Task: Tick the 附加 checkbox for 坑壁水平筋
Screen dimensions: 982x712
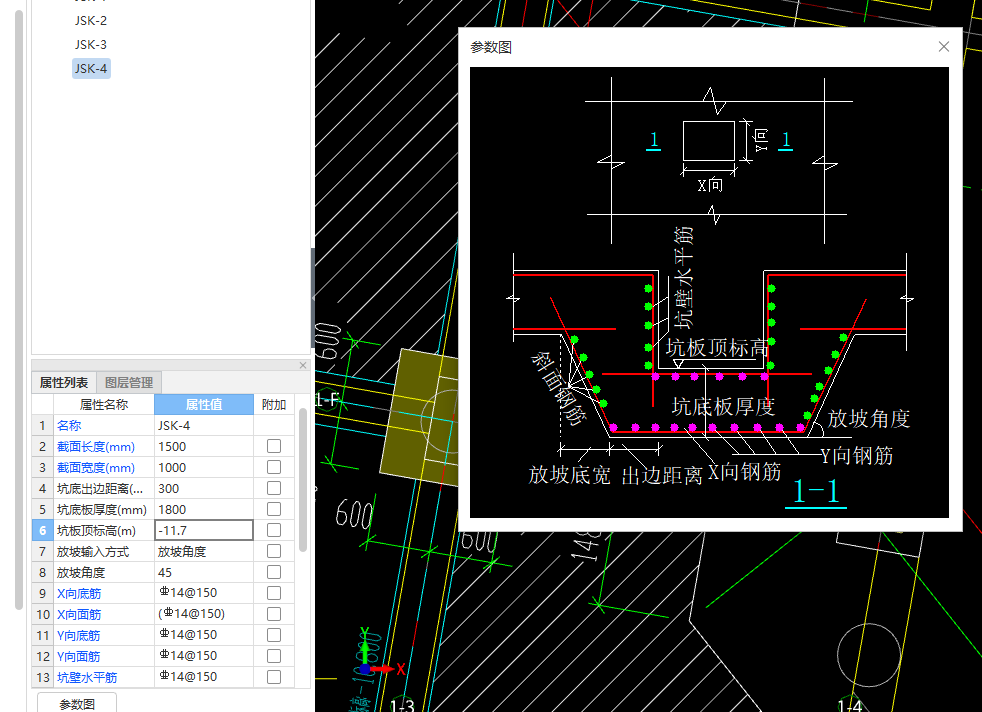Action: coord(274,677)
